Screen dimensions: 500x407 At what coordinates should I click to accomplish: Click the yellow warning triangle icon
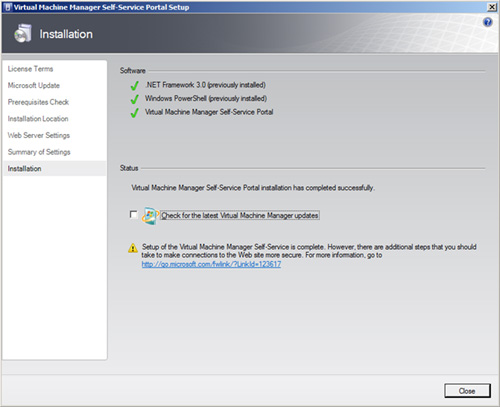[133, 248]
